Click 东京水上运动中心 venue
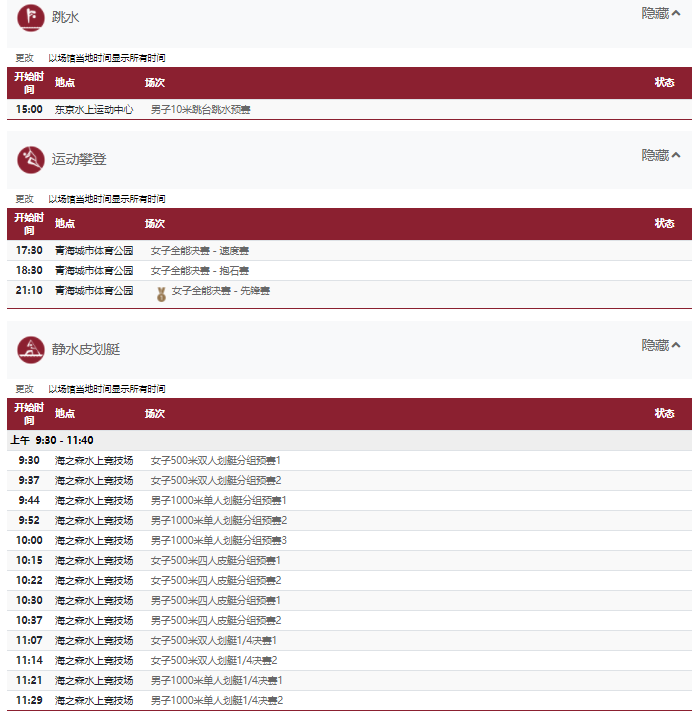This screenshot has width=697, height=717. 94,110
